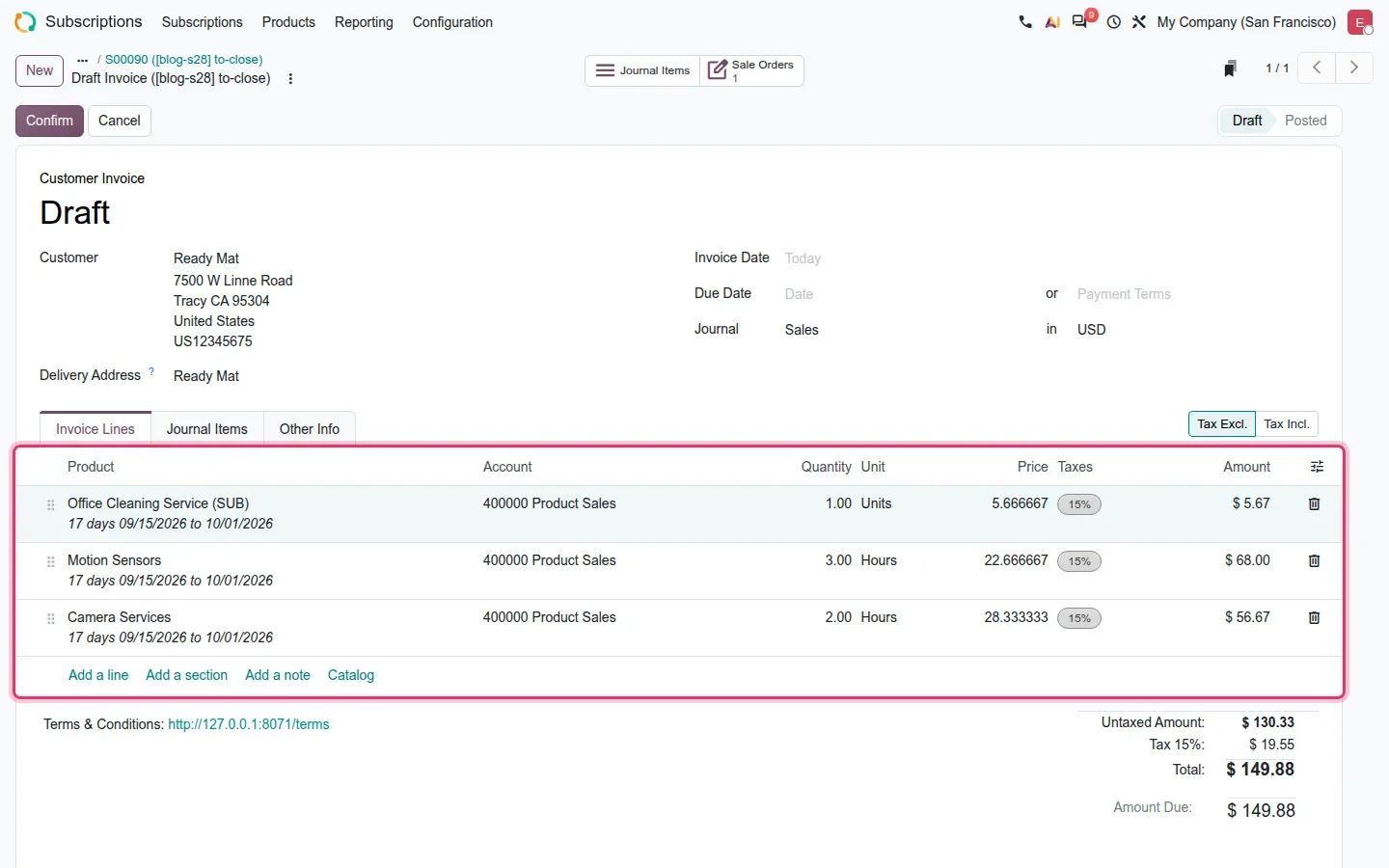Click the Delivery Address help question mark
The image size is (1389, 868).
tap(151, 371)
